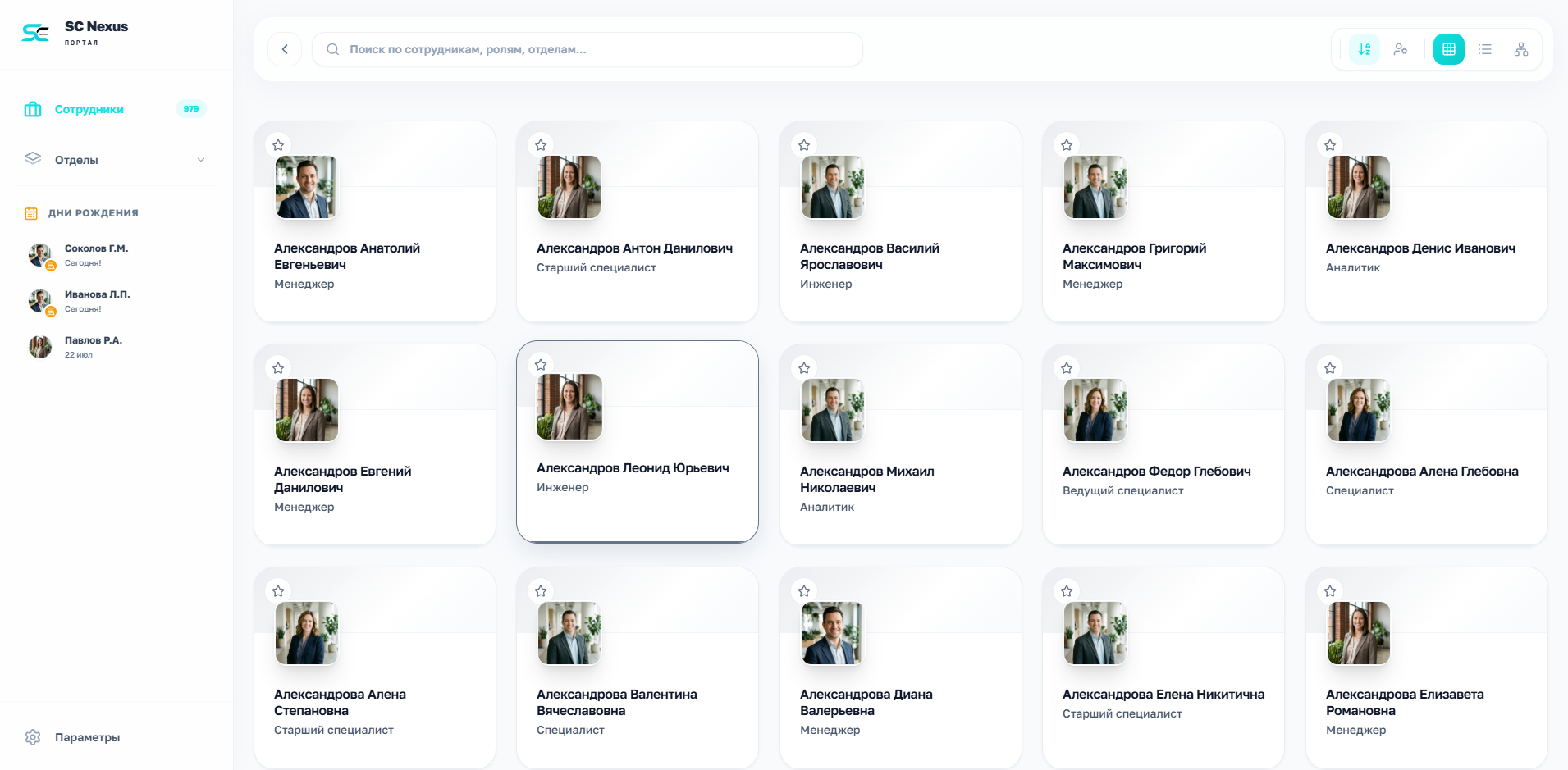The width and height of the screenshot is (1568, 770).
Task: Star Александров Евгений Данилович as favorite
Action: pyautogui.click(x=278, y=368)
